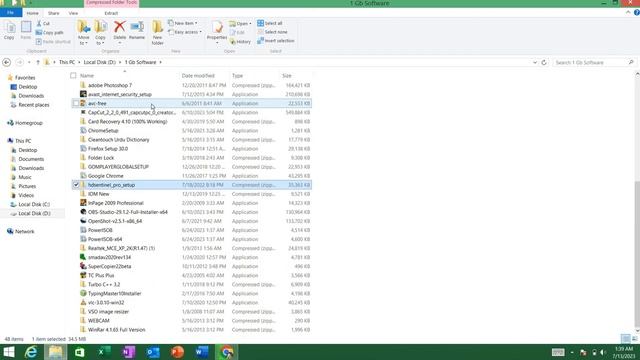The height and width of the screenshot is (360, 640).
Task: Expand the 1 Gb Software breadcrumb arrow
Action: [x=160, y=62]
